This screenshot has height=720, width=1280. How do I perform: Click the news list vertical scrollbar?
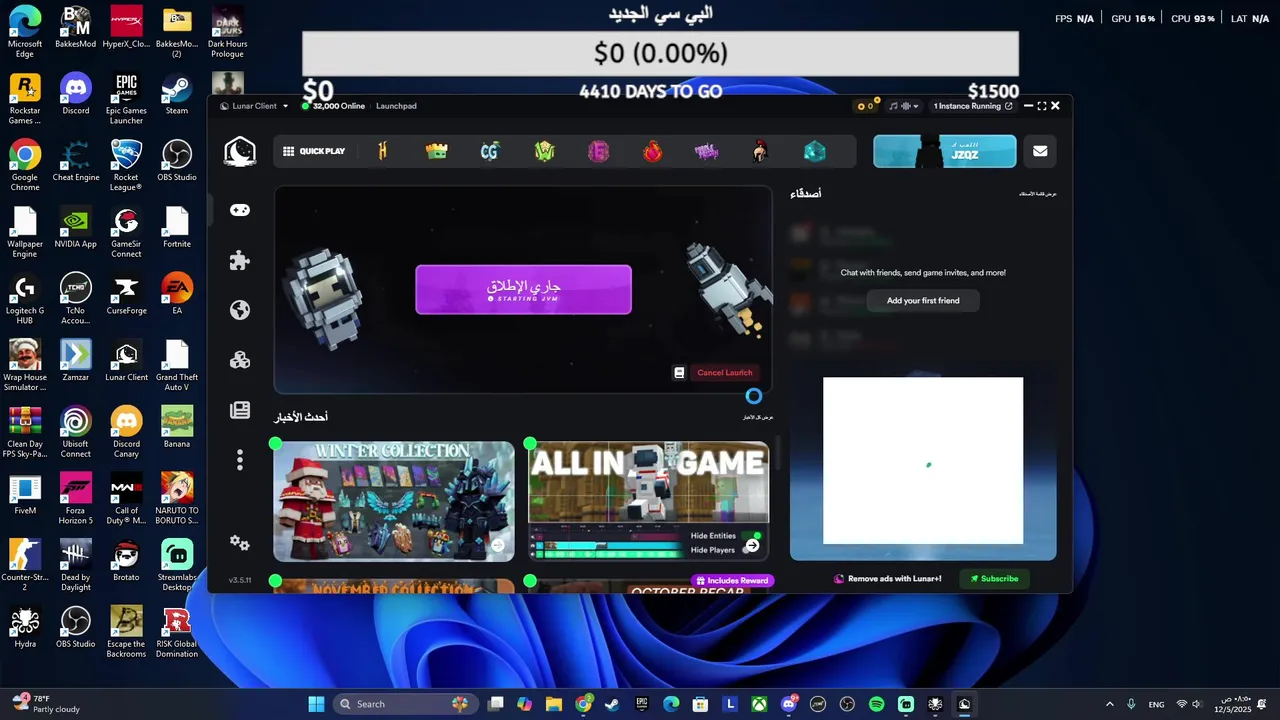777,453
